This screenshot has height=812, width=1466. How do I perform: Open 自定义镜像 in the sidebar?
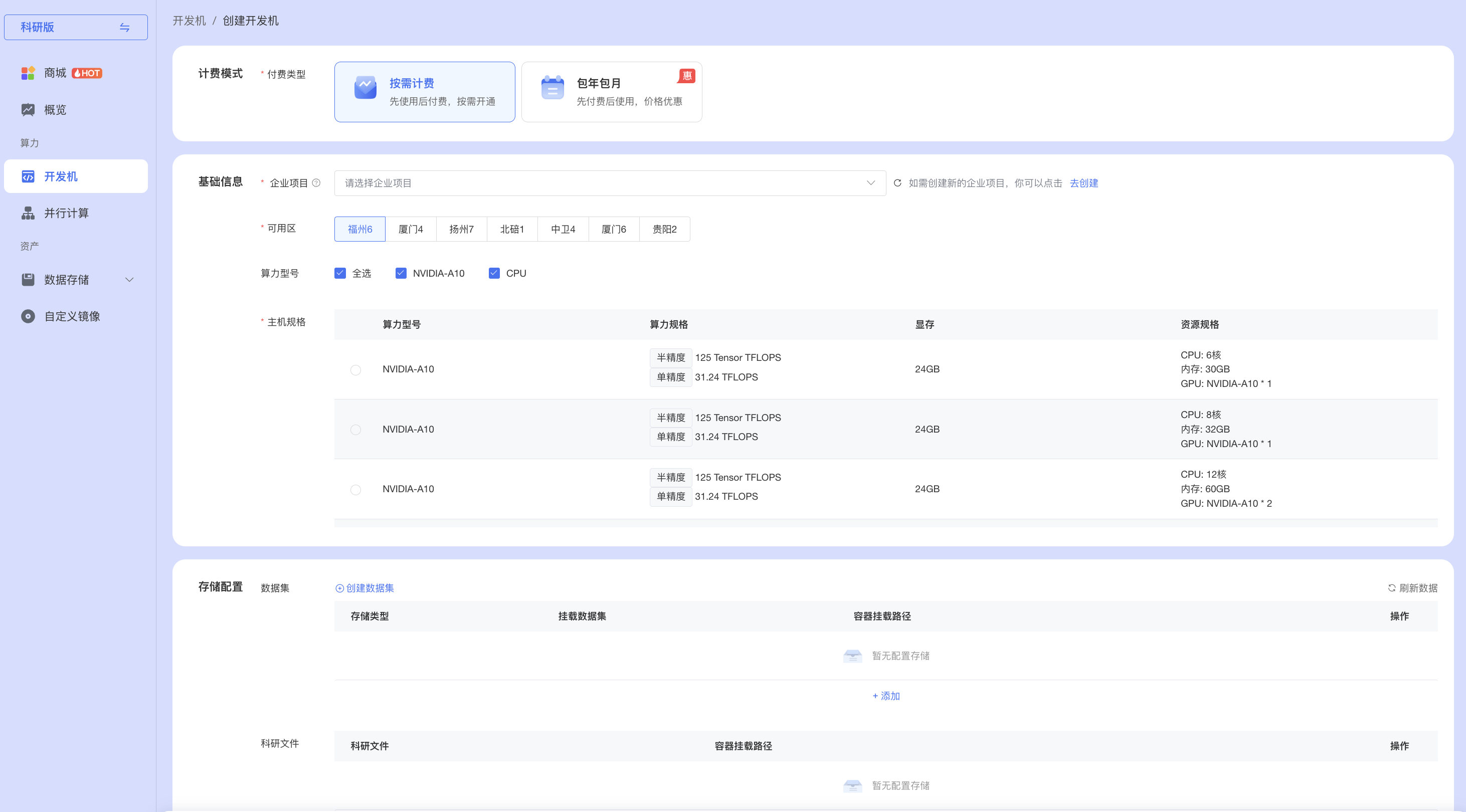[76, 316]
